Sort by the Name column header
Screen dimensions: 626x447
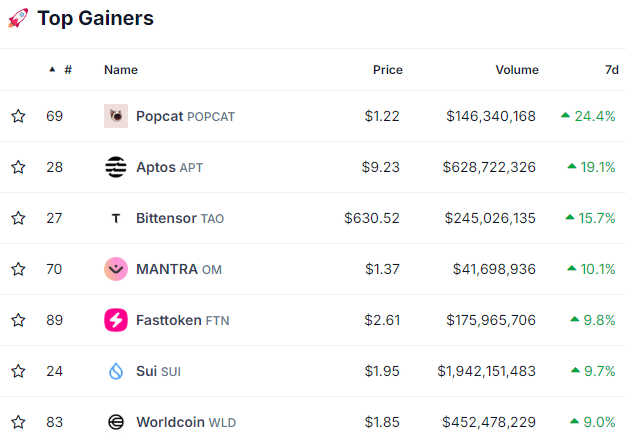point(121,70)
